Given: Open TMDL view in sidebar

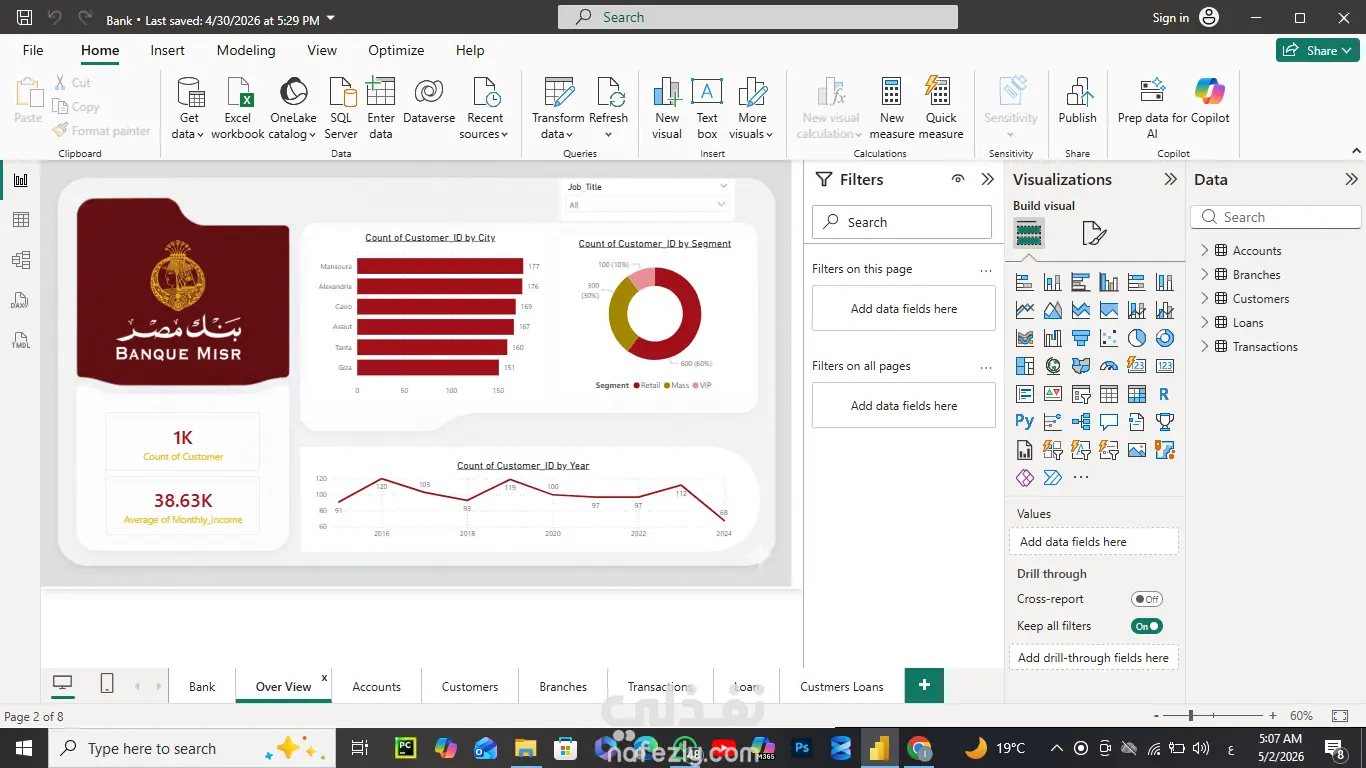Looking at the screenshot, I should click(x=21, y=340).
